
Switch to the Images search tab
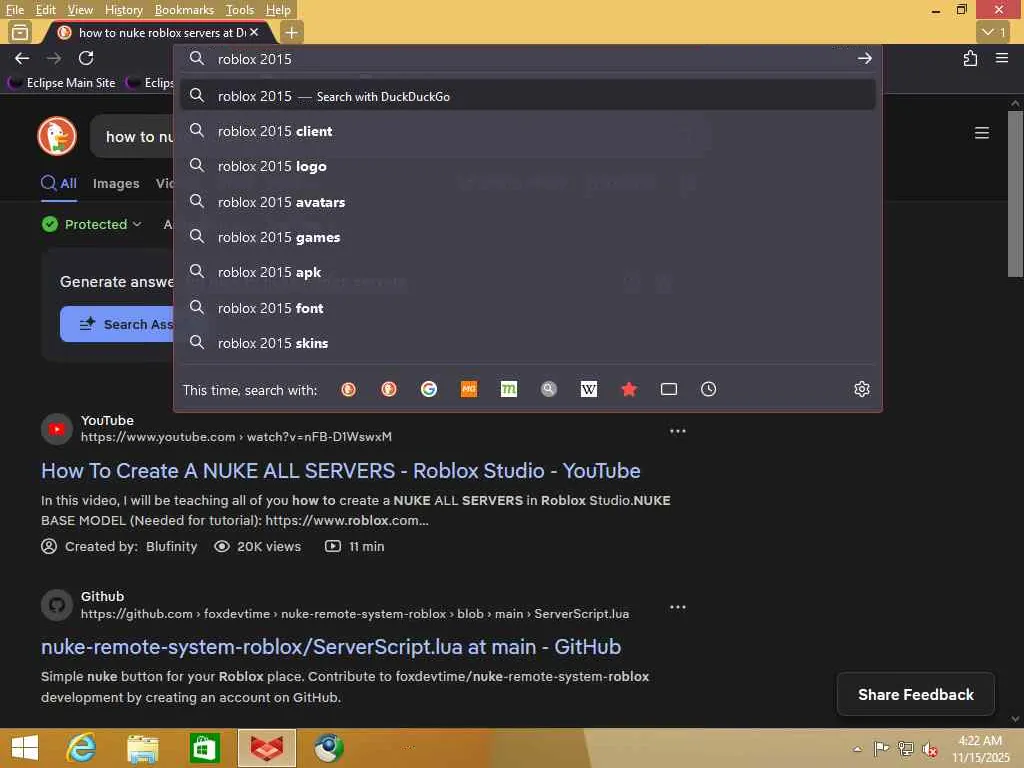tap(116, 184)
